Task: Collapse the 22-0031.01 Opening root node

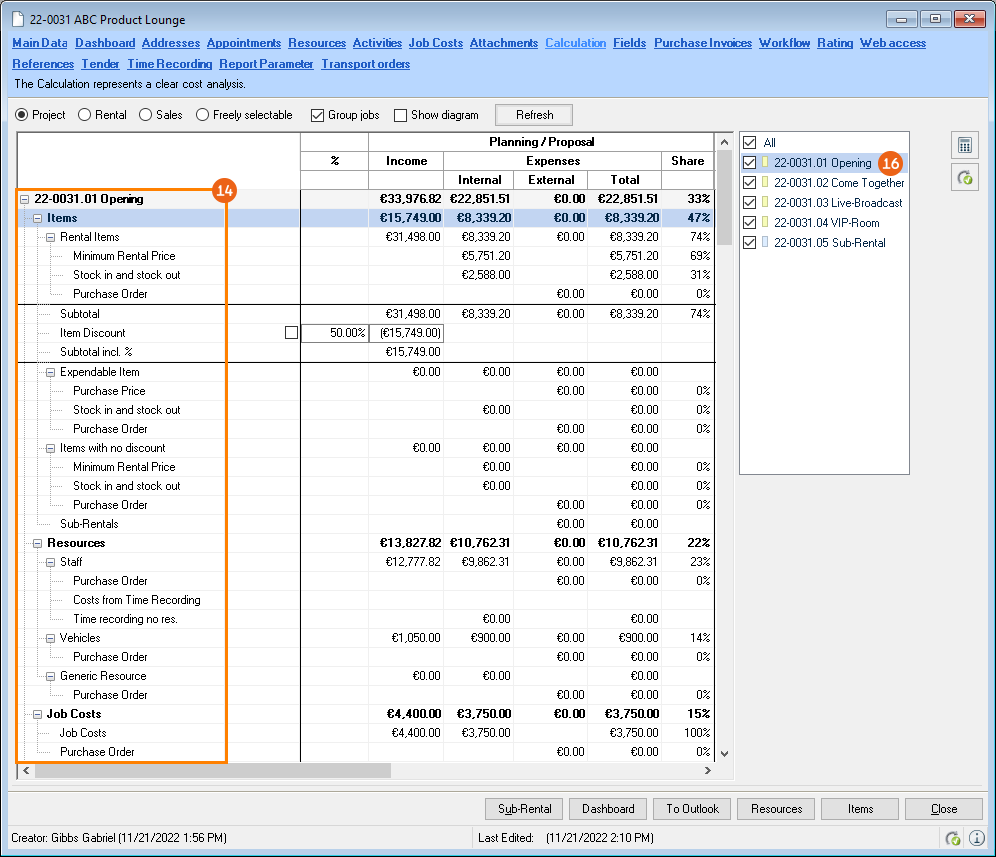Action: click(x=25, y=199)
